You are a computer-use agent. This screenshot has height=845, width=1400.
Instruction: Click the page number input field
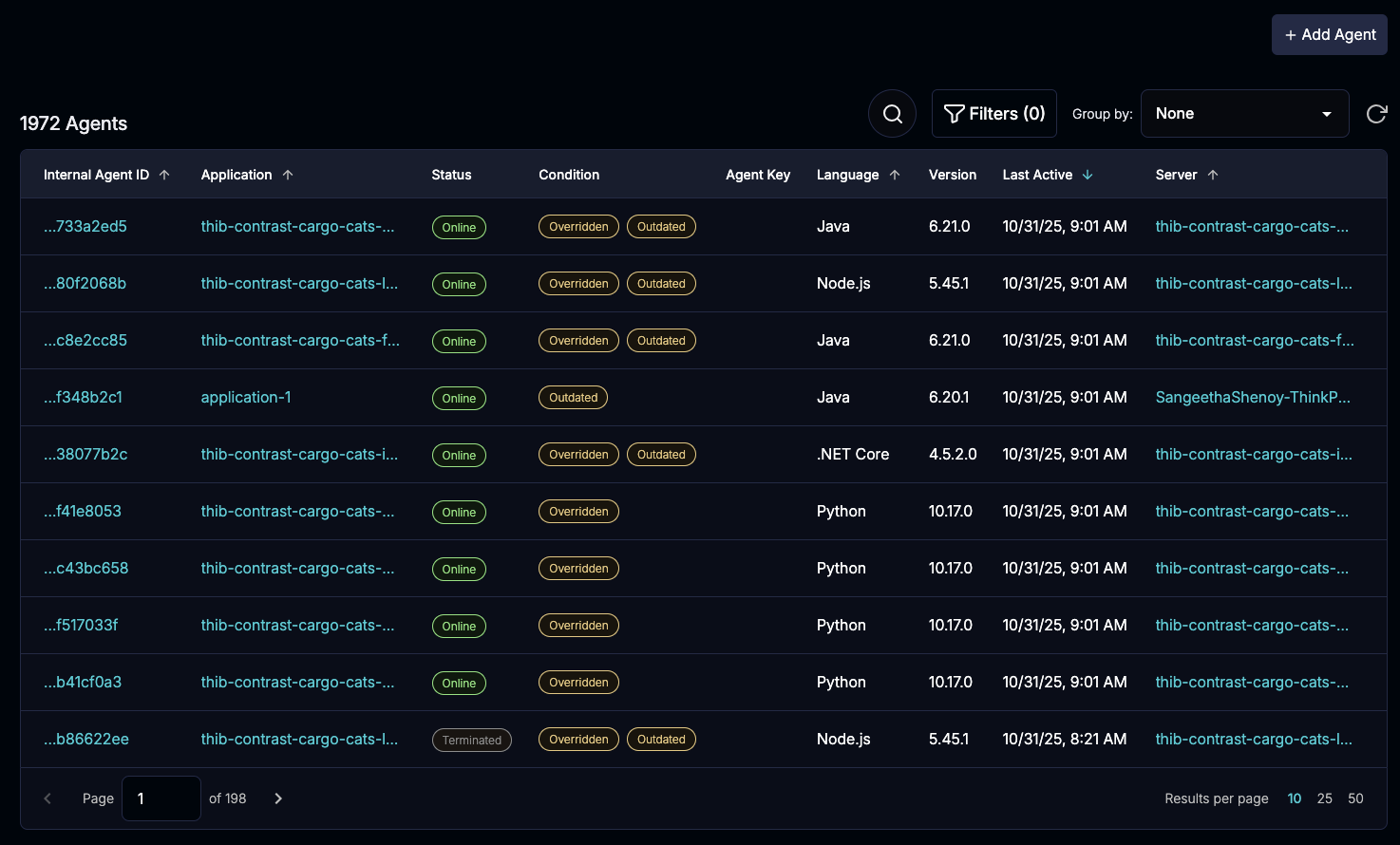click(x=161, y=798)
